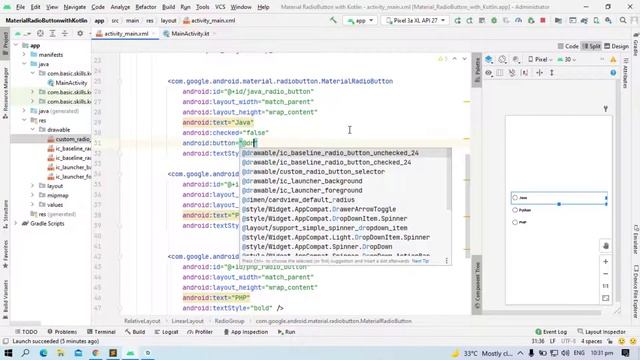Open the Pixel device dropdown in preview
This screenshot has width=640, height=360.
pos(540,60)
